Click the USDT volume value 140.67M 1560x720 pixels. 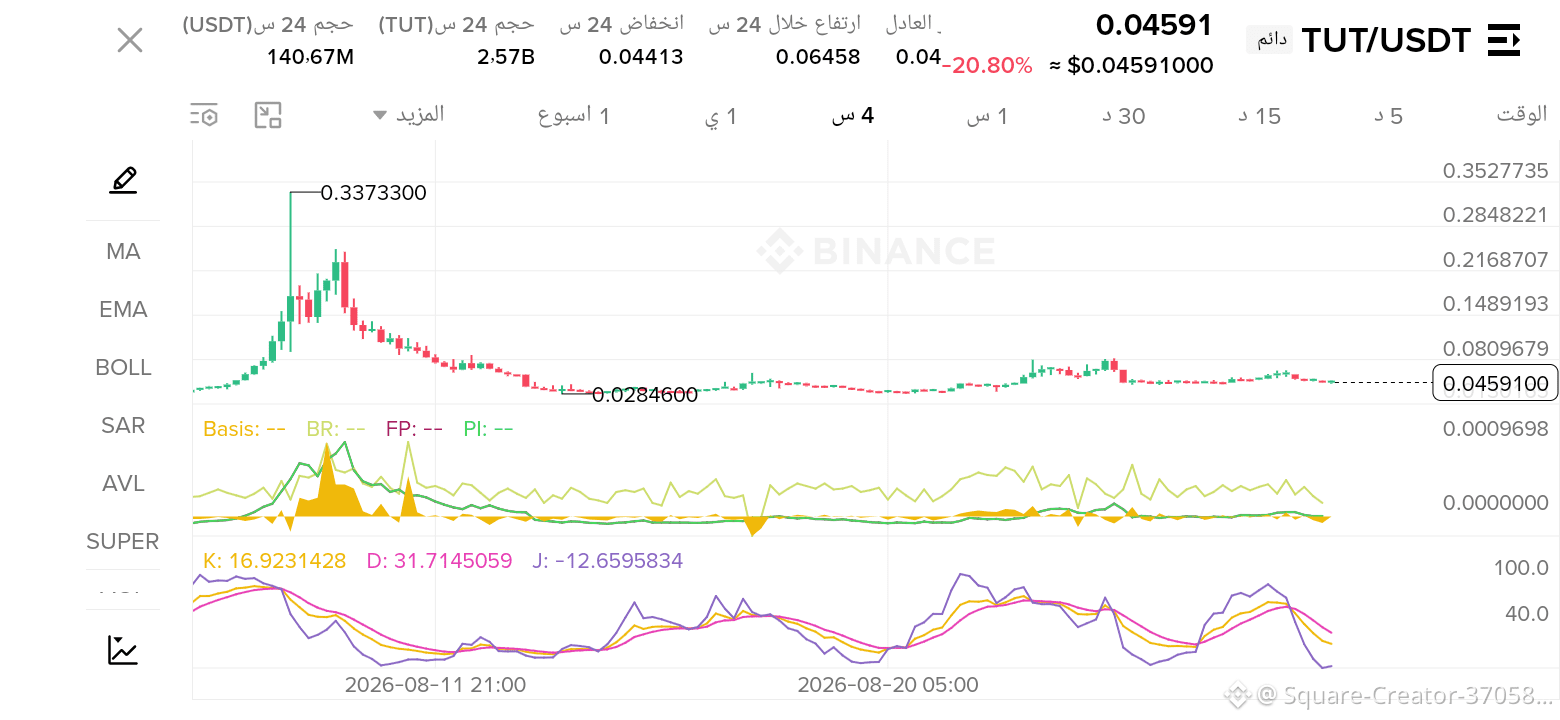[310, 57]
